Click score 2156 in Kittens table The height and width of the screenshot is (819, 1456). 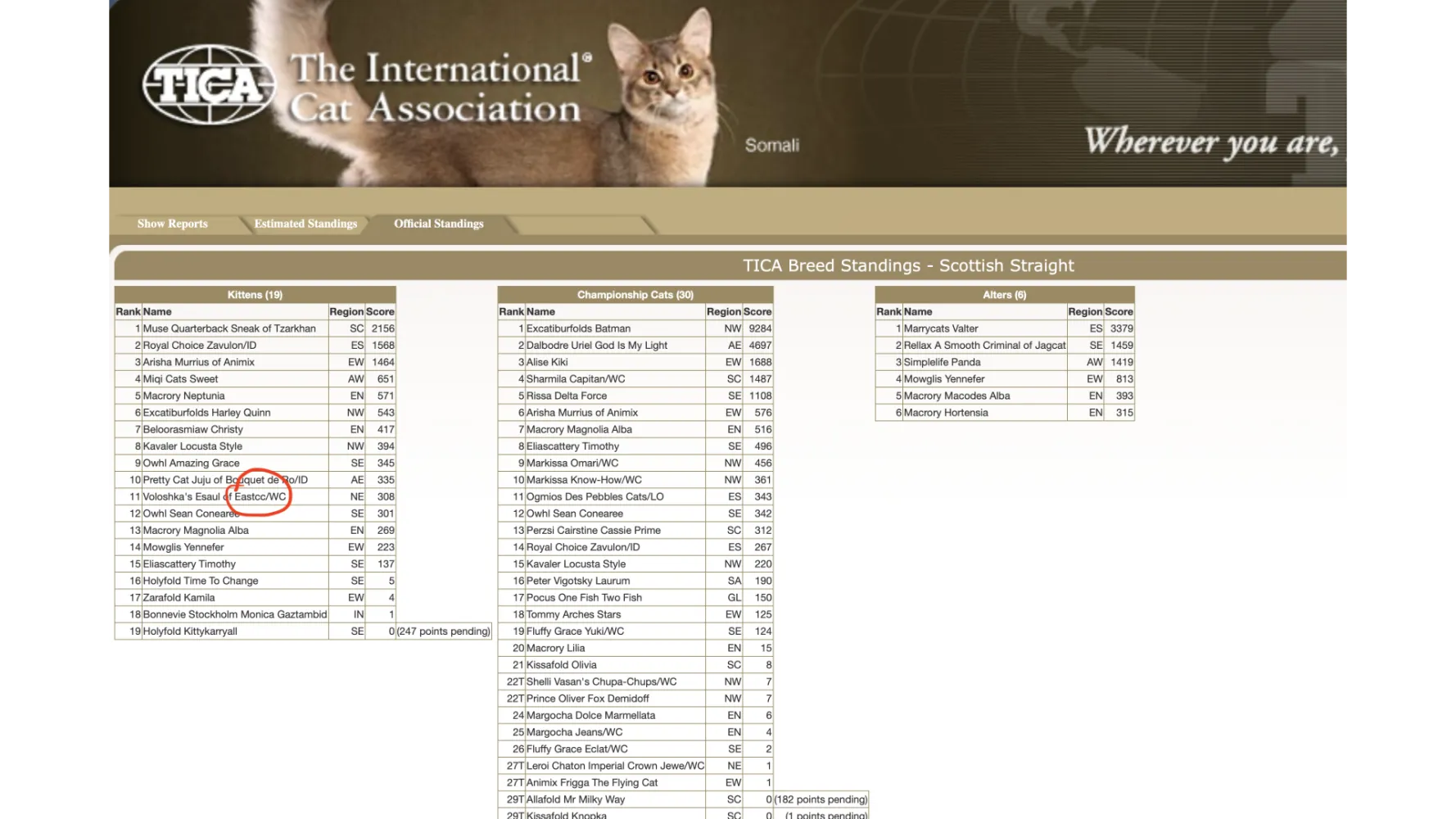point(382,328)
